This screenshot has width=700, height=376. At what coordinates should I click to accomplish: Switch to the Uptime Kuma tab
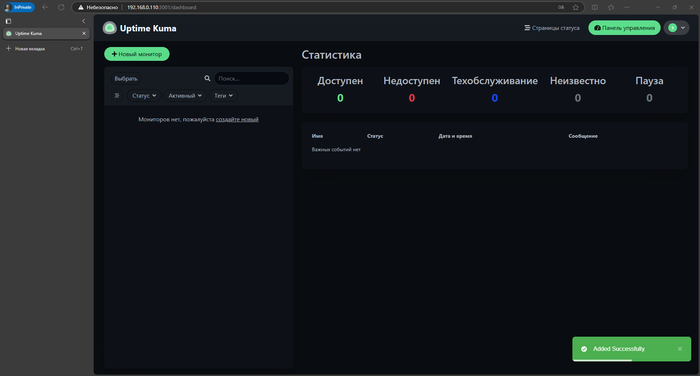(46, 33)
